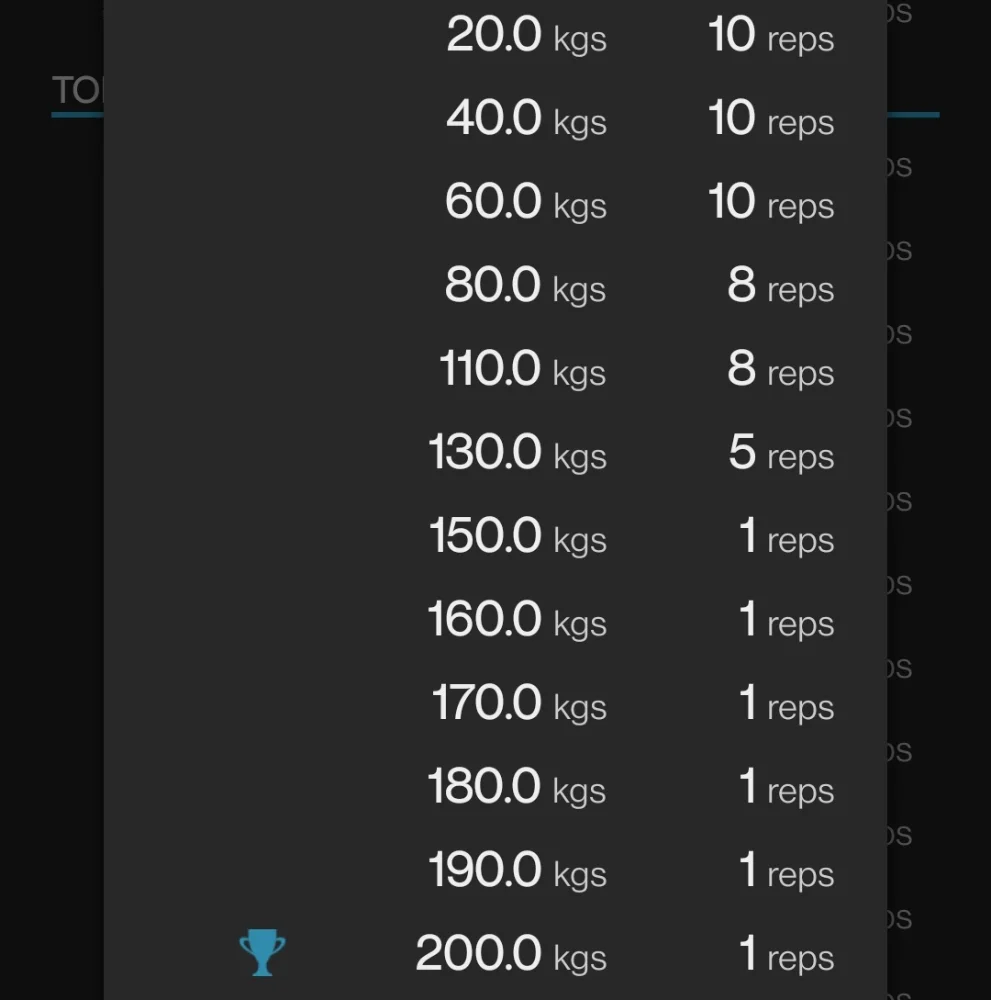Tap the 180.0 kgs weight value
The height and width of the screenshot is (1000, 991).
(517, 788)
